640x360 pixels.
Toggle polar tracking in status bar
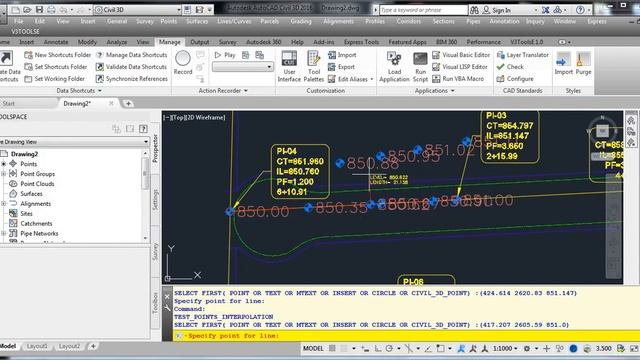click(389, 349)
